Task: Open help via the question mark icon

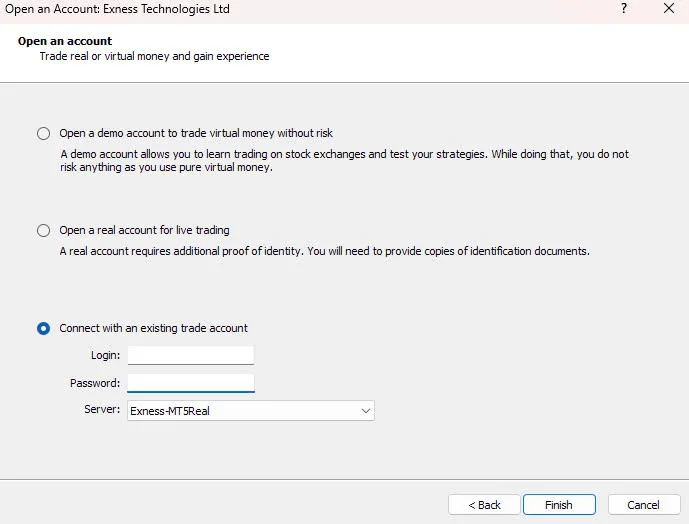Action: (x=624, y=8)
